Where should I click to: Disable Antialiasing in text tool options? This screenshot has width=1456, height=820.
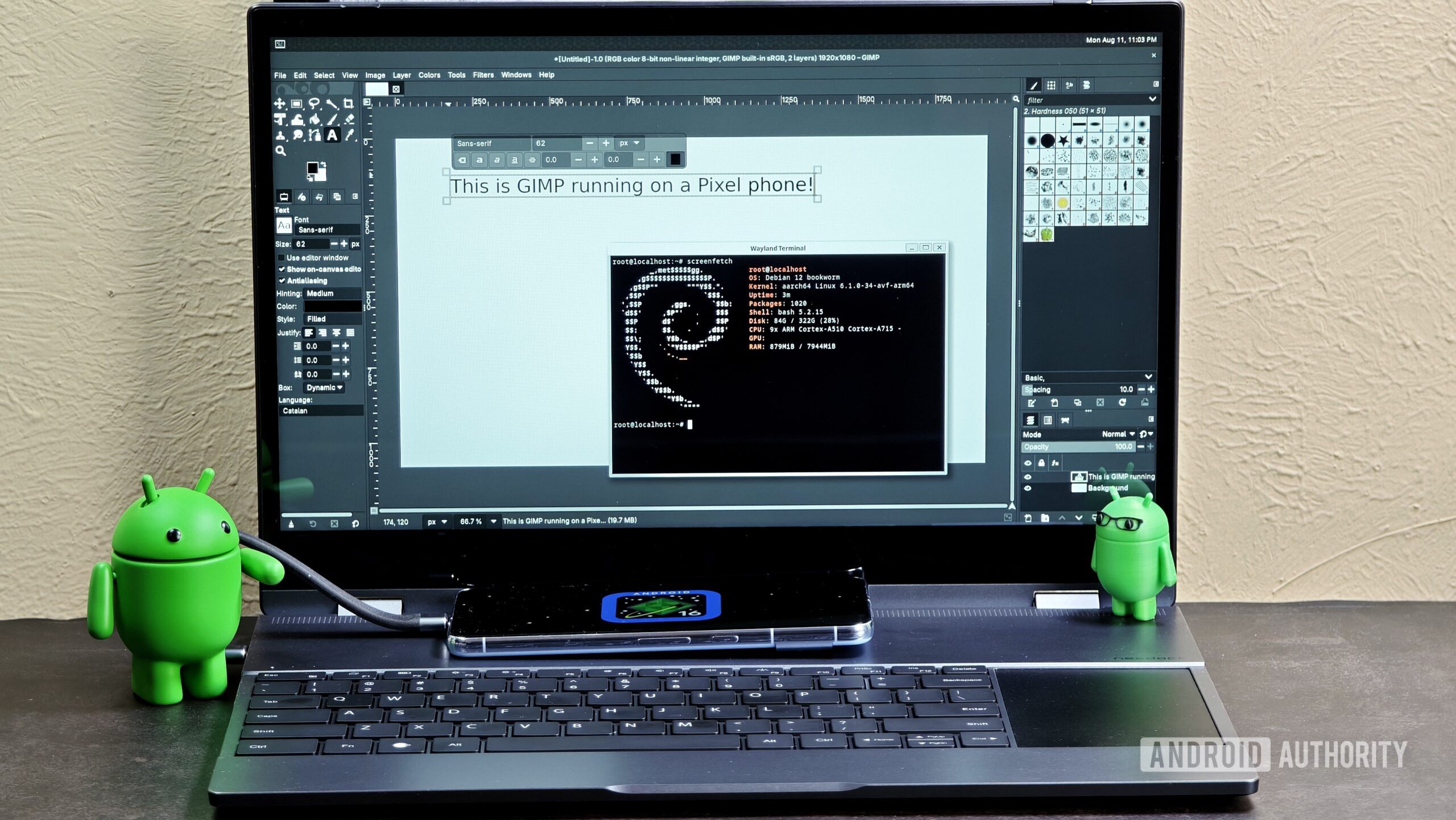pyautogui.click(x=282, y=281)
